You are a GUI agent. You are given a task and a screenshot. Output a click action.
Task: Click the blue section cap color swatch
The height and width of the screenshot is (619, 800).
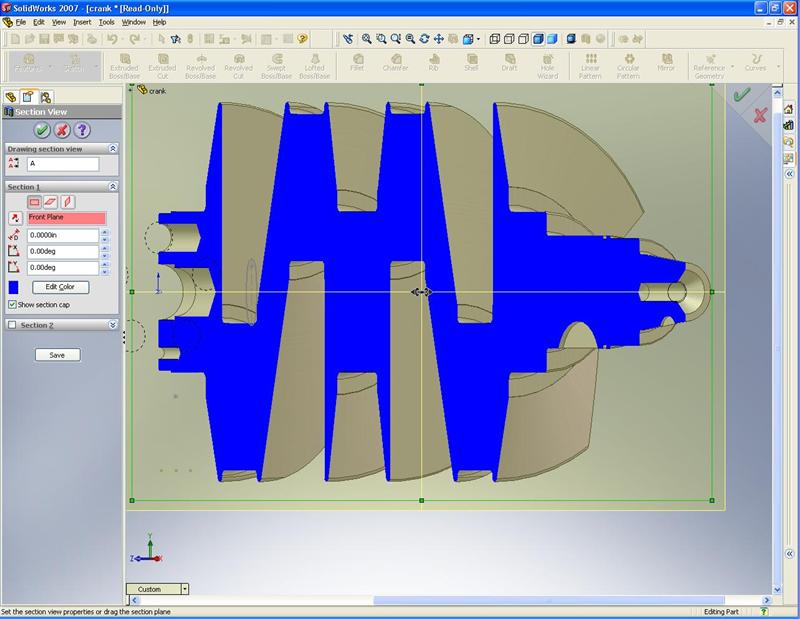13,287
